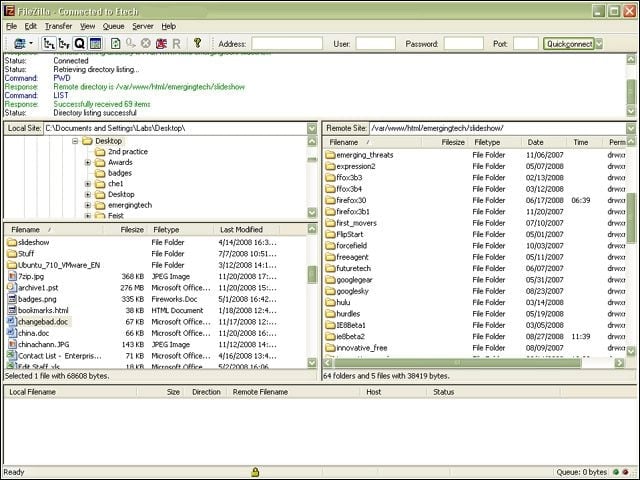This screenshot has width=640, height=480.
Task: Toggle the transfer queue Q button
Action: [x=80, y=43]
